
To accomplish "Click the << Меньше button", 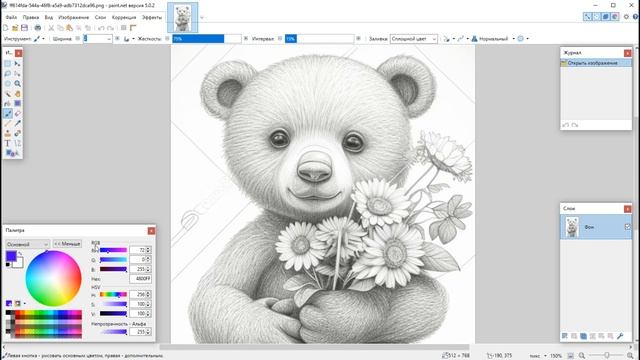I will pos(67,244).
